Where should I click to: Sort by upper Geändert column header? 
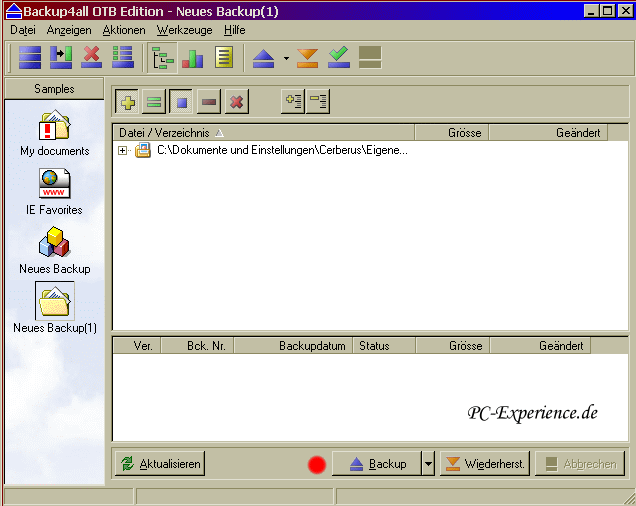pyautogui.click(x=548, y=133)
